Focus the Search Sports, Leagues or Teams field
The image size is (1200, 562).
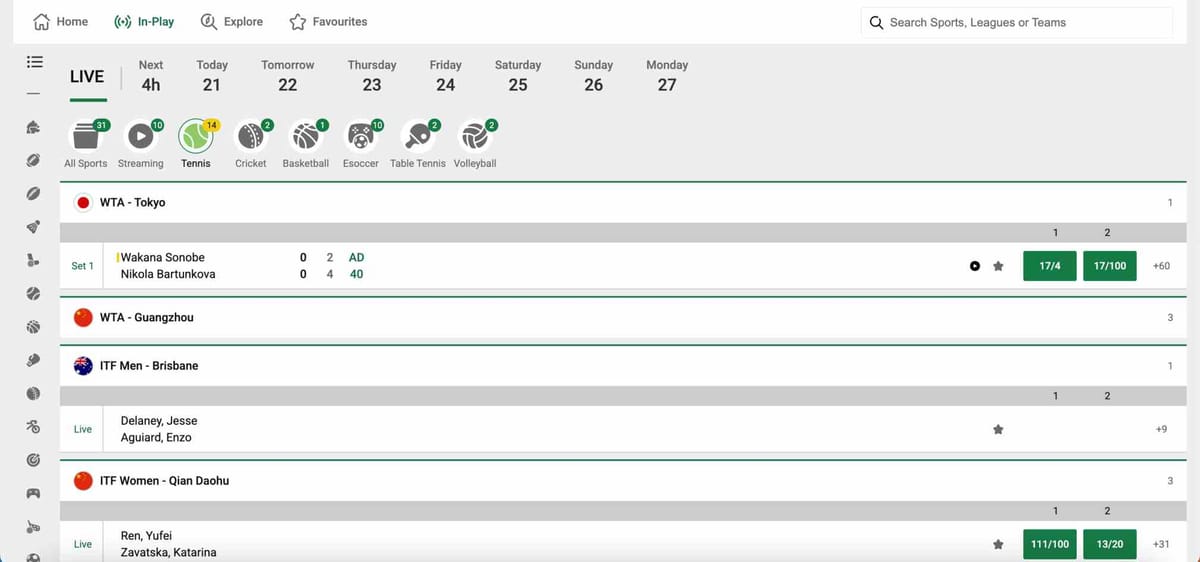pyautogui.click(x=1017, y=22)
